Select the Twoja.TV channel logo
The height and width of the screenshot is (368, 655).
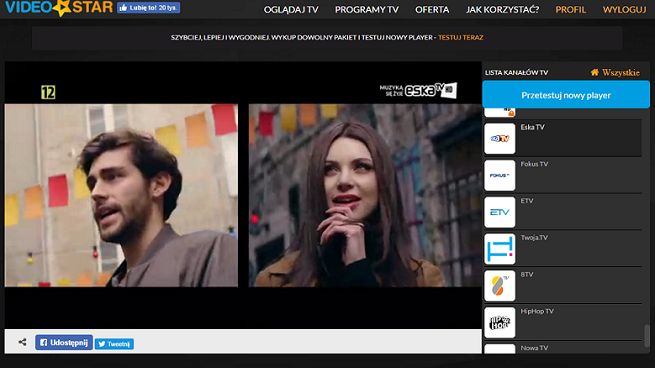point(500,249)
